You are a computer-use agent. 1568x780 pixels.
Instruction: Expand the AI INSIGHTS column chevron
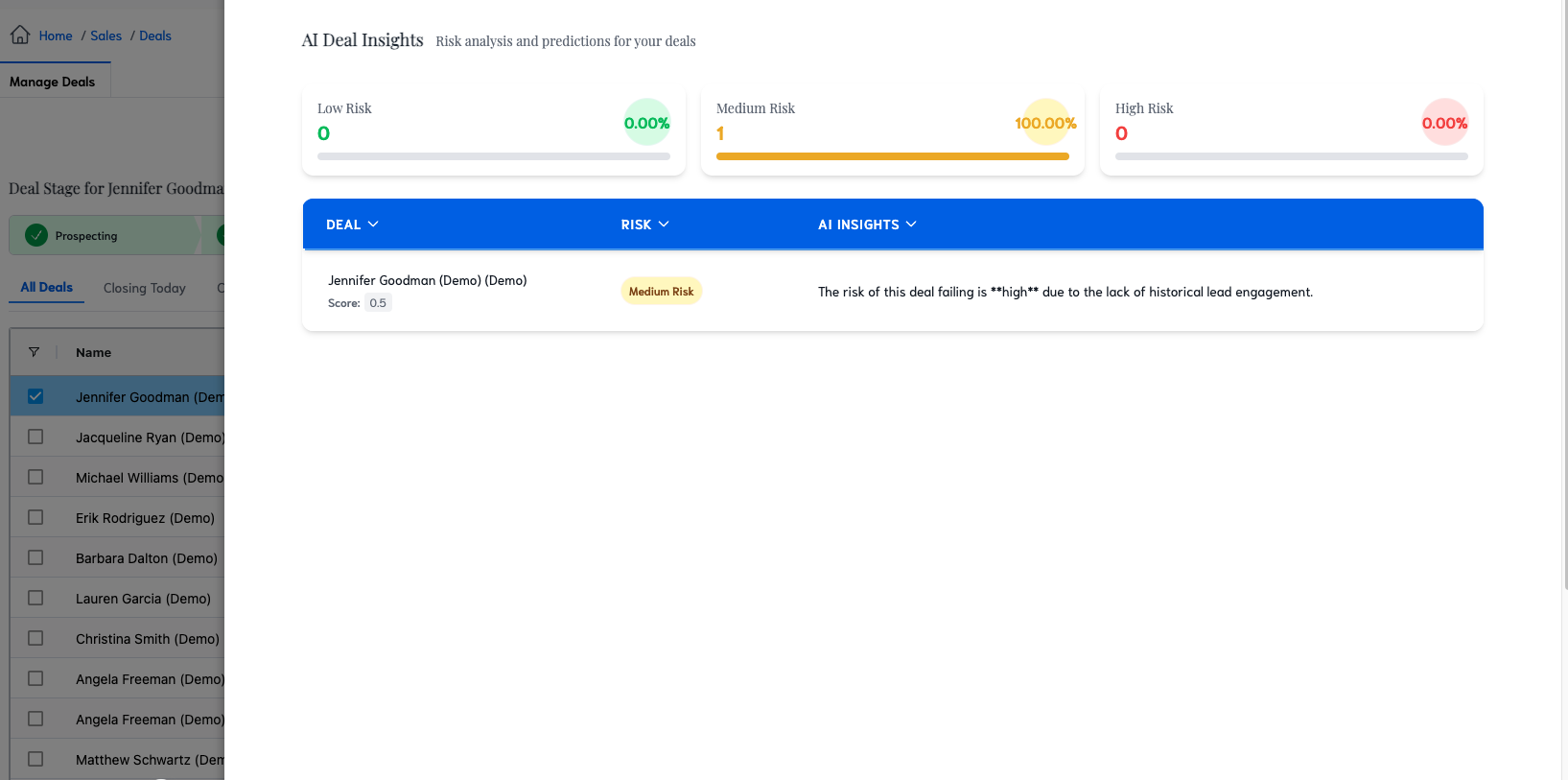click(911, 225)
